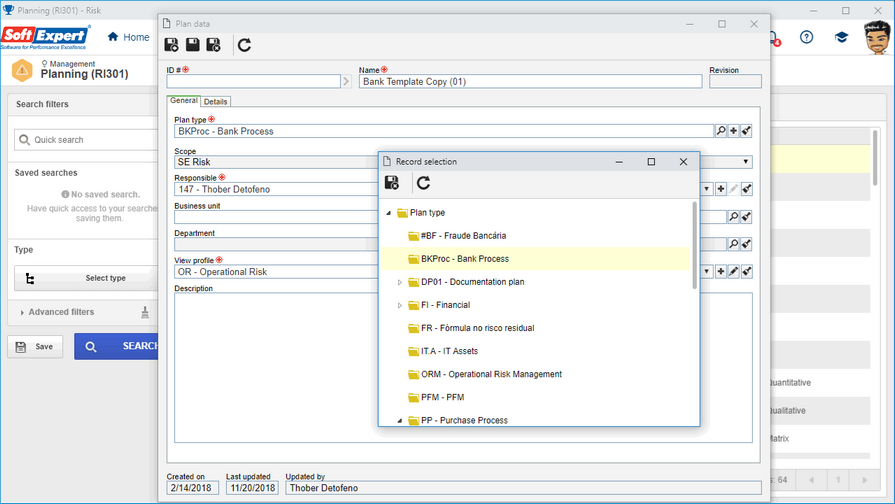Collapse the PP - Purchase Process node

click(x=400, y=421)
